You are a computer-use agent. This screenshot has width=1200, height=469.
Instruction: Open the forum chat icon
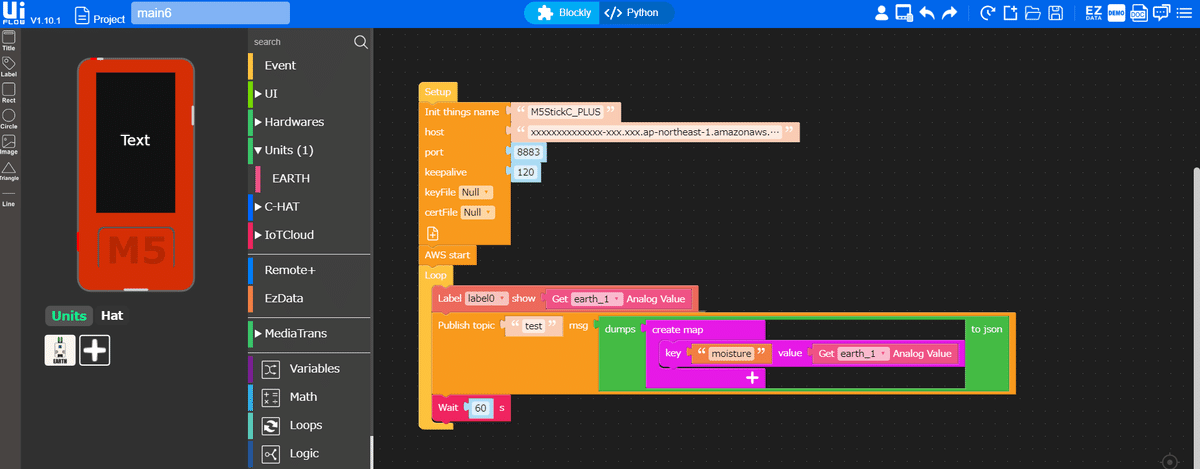coord(1162,14)
